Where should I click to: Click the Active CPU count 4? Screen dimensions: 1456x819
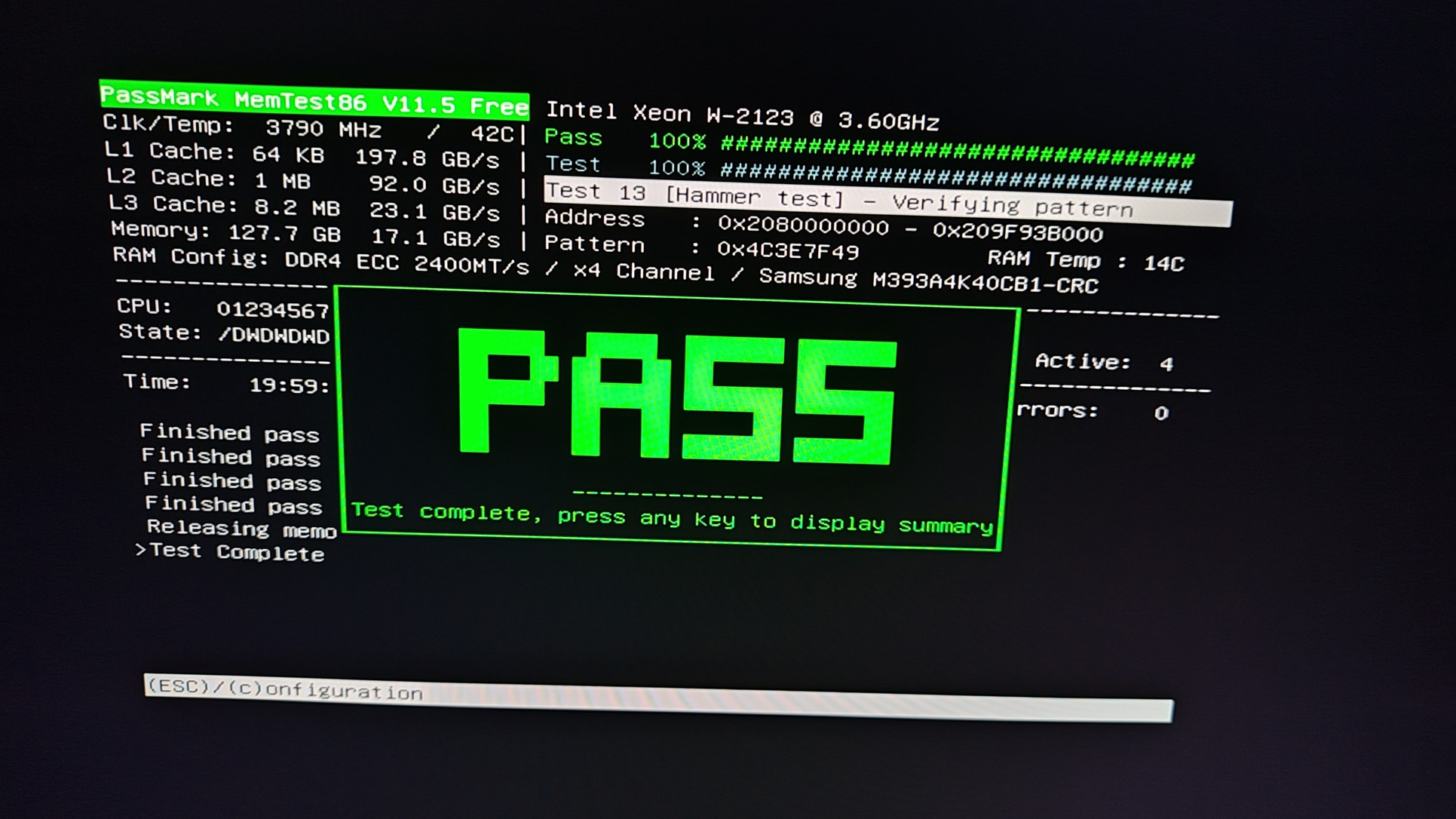coord(1166,364)
